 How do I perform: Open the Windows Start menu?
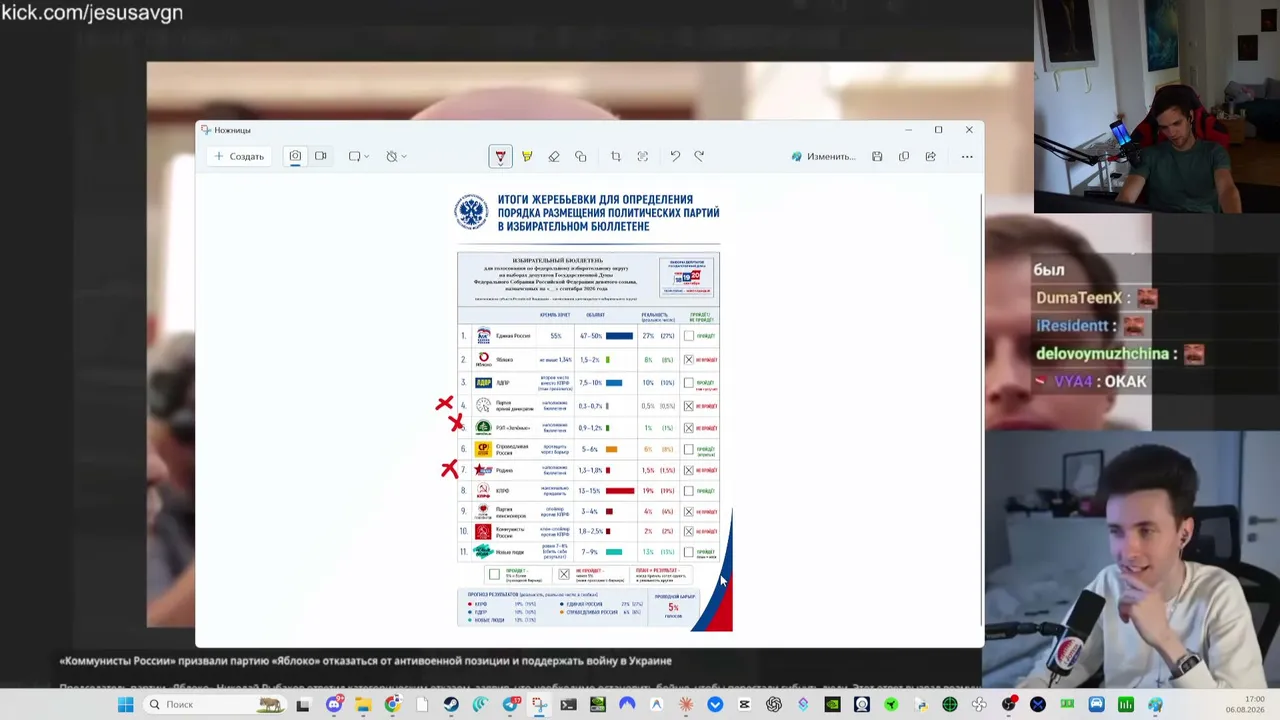[x=126, y=705]
